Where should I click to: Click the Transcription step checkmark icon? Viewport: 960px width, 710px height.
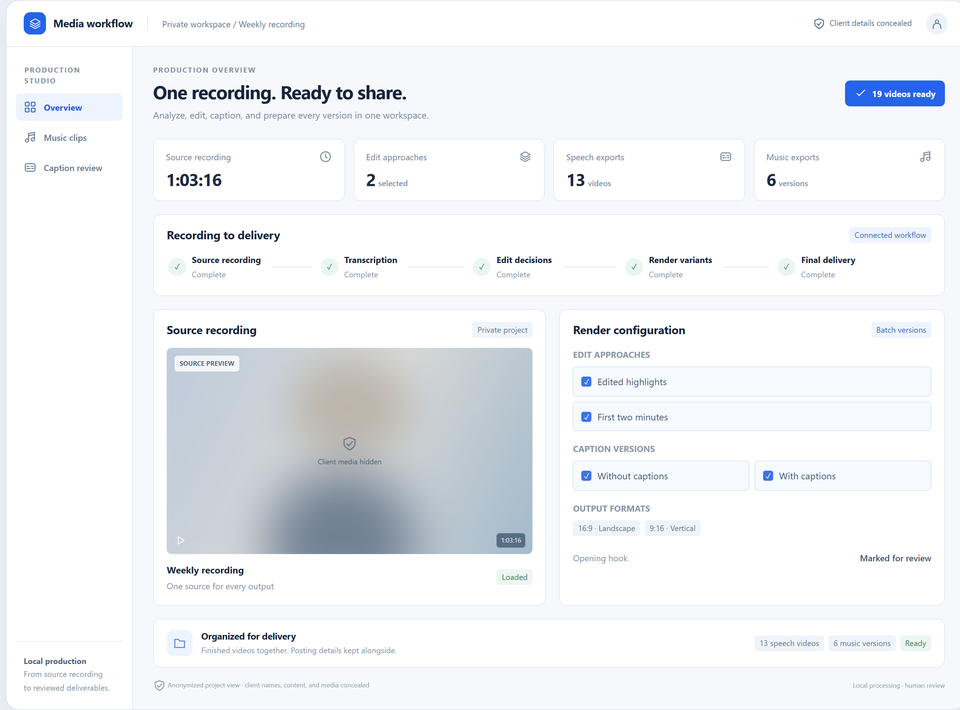(329, 267)
